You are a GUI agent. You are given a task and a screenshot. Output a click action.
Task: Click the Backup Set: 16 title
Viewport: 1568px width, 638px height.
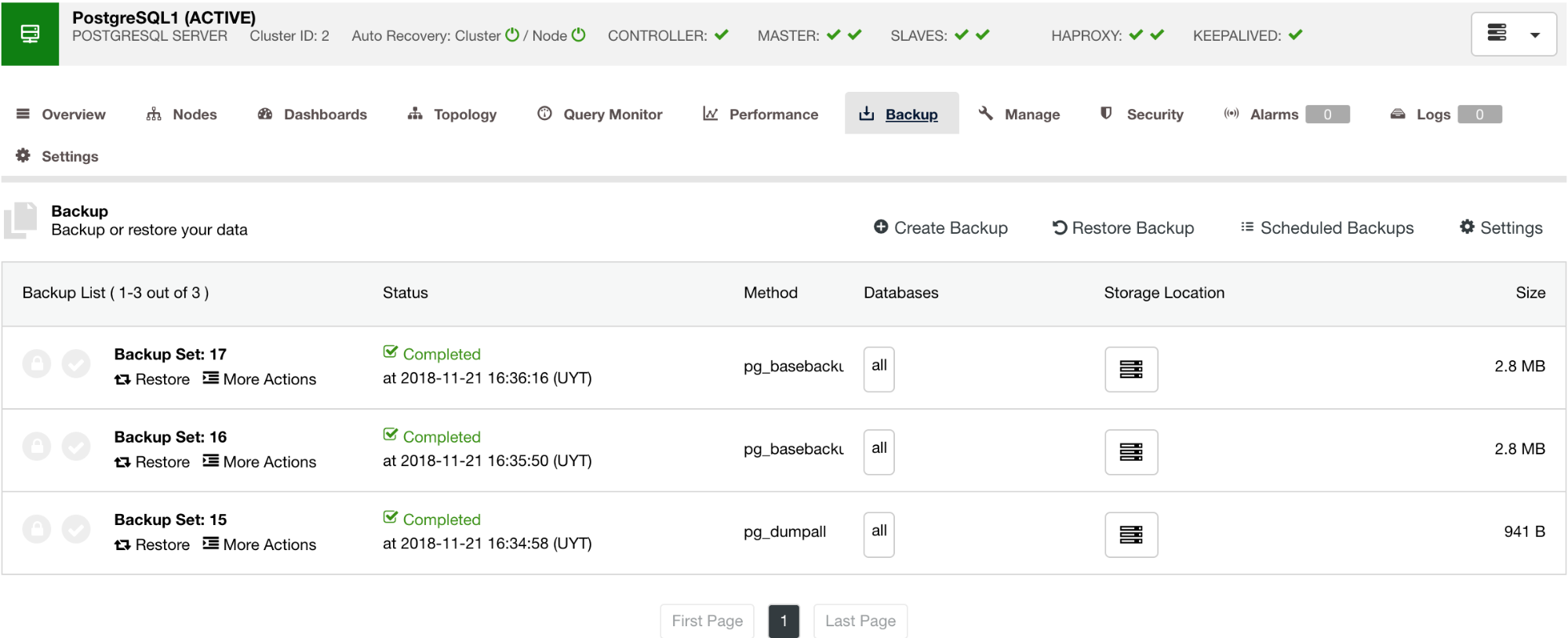[170, 437]
